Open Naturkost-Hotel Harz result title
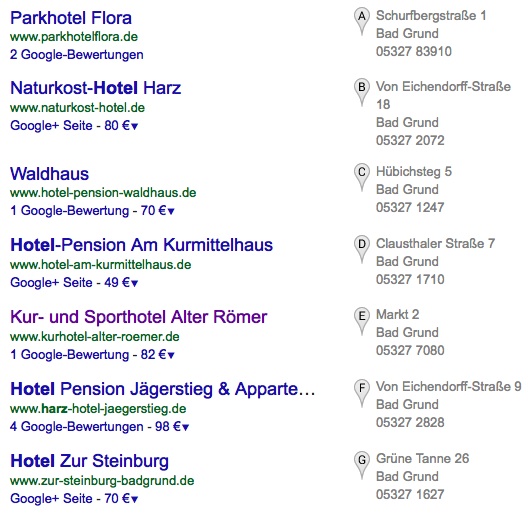Screen dimensions: 528x520 [96, 88]
